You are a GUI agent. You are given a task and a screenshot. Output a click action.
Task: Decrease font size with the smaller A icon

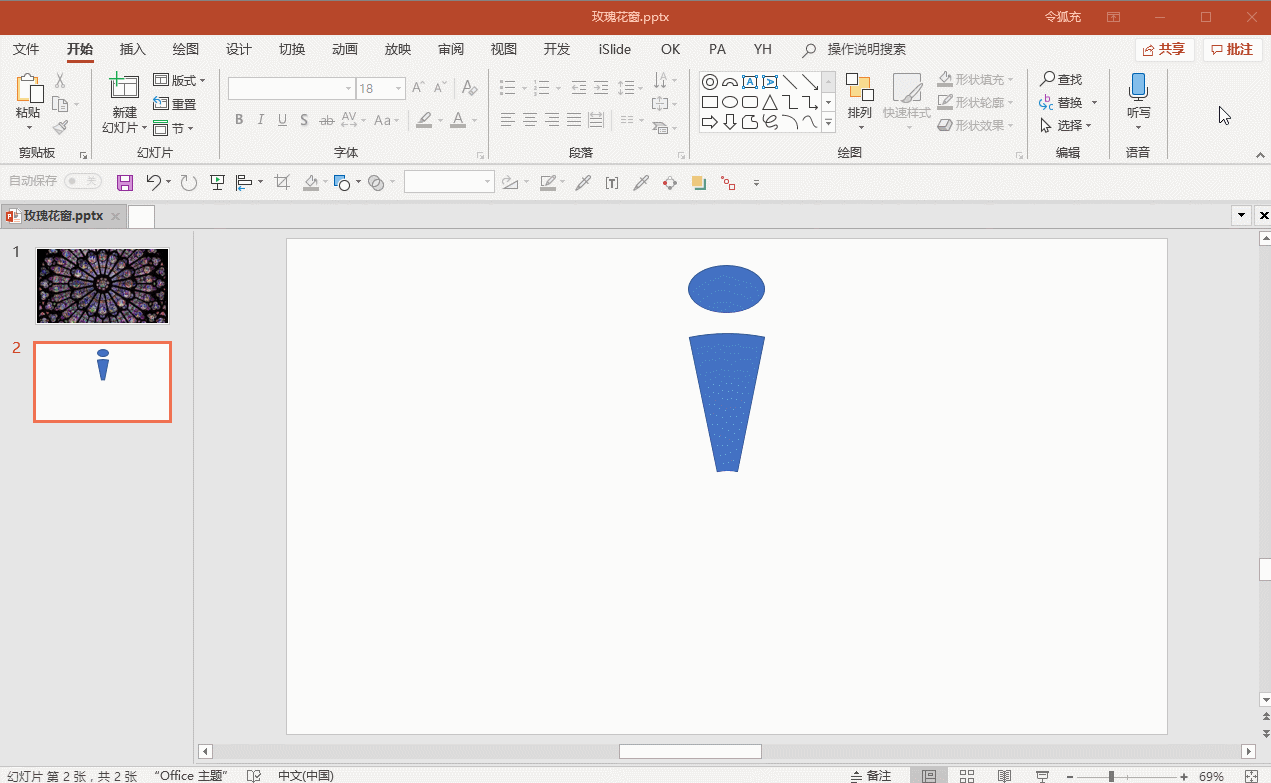point(441,88)
